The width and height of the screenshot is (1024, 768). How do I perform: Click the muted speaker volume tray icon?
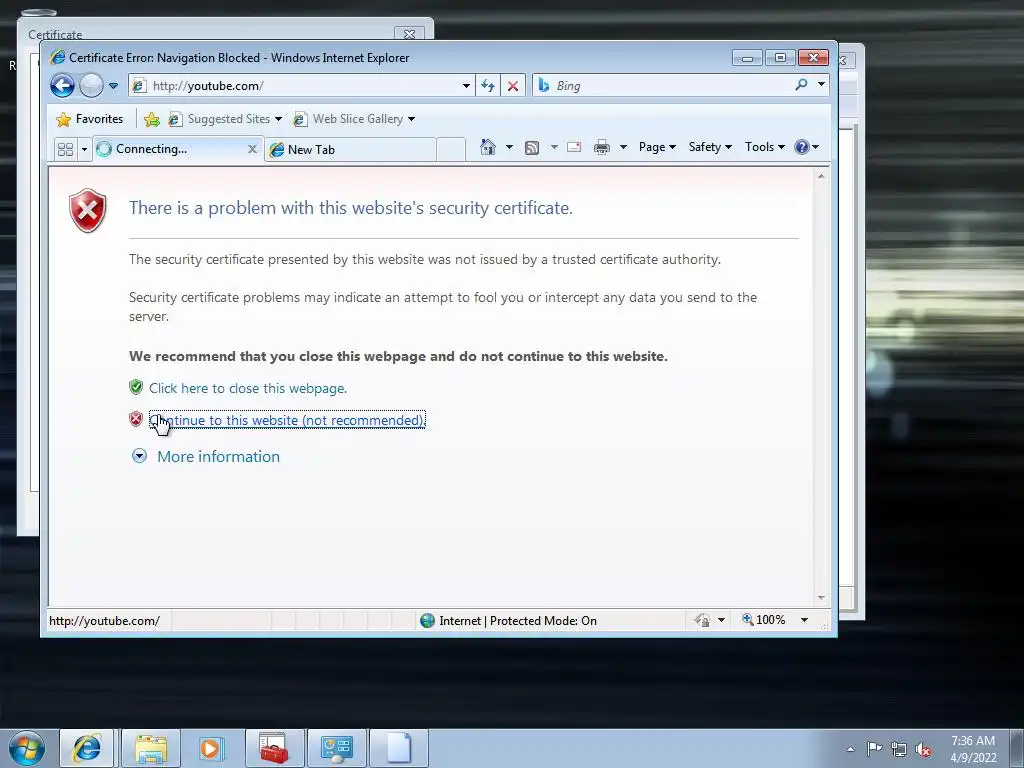click(923, 749)
